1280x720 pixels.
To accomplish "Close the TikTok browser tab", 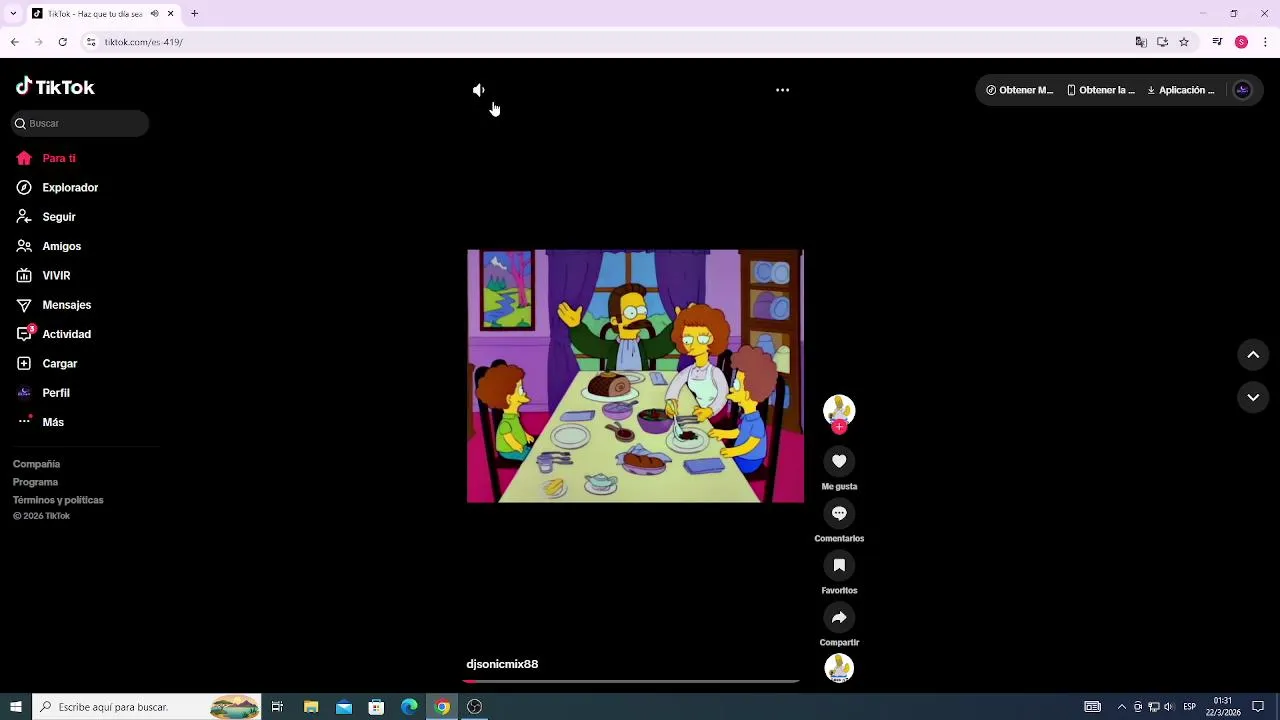I will [x=170, y=14].
